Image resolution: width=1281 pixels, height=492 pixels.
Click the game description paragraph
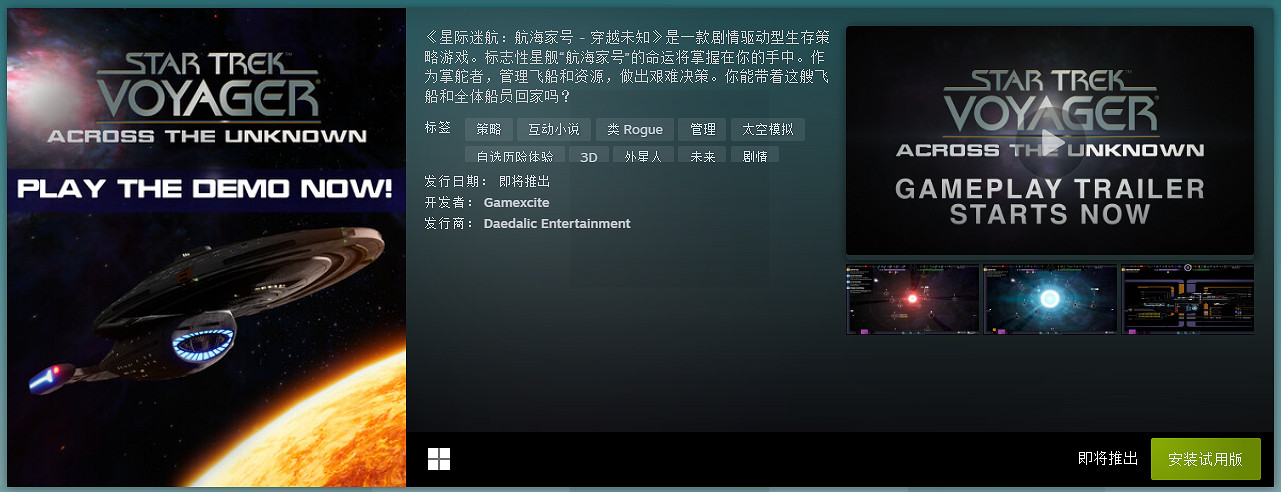(x=627, y=67)
